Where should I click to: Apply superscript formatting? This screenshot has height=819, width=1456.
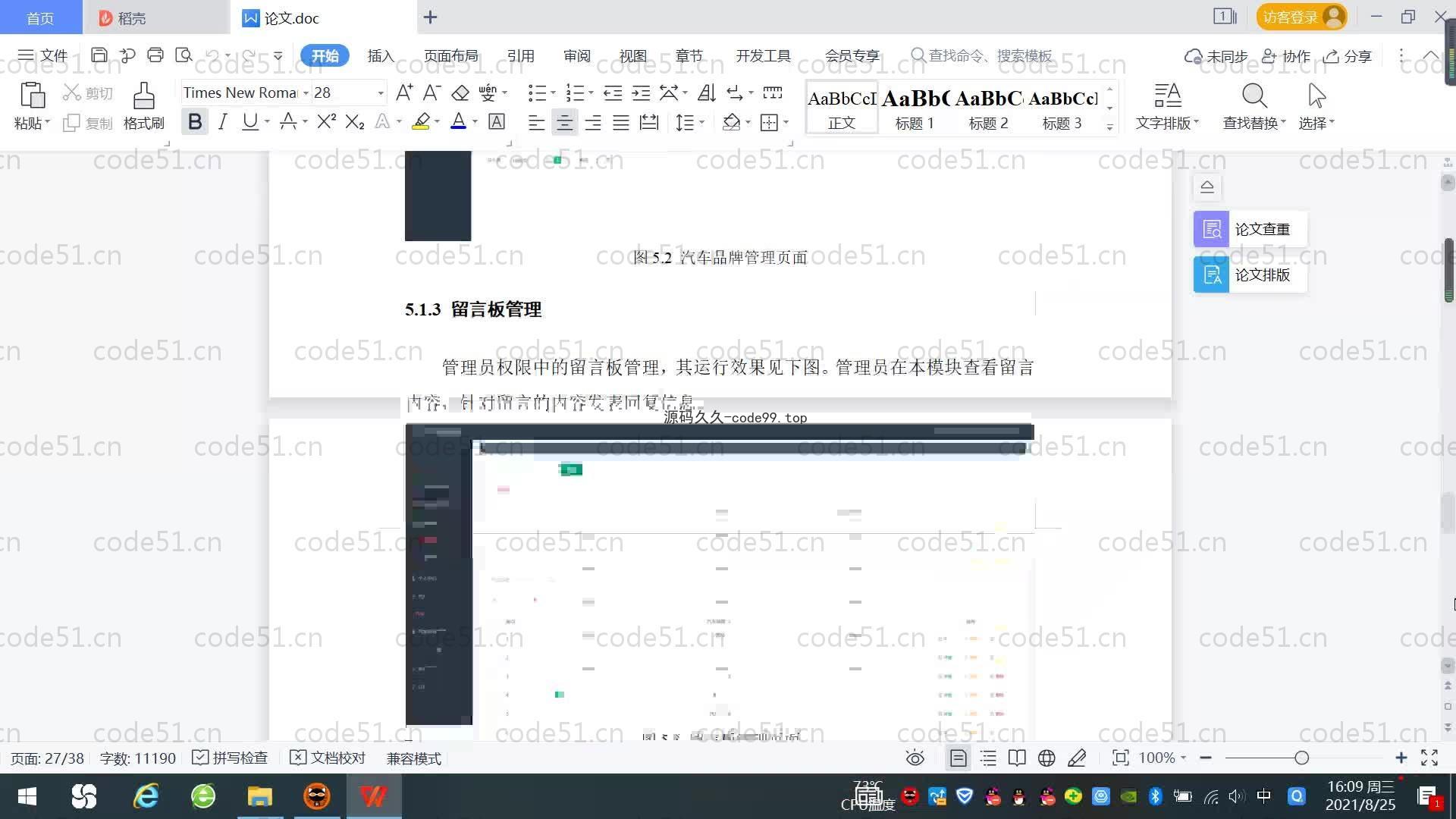[327, 121]
